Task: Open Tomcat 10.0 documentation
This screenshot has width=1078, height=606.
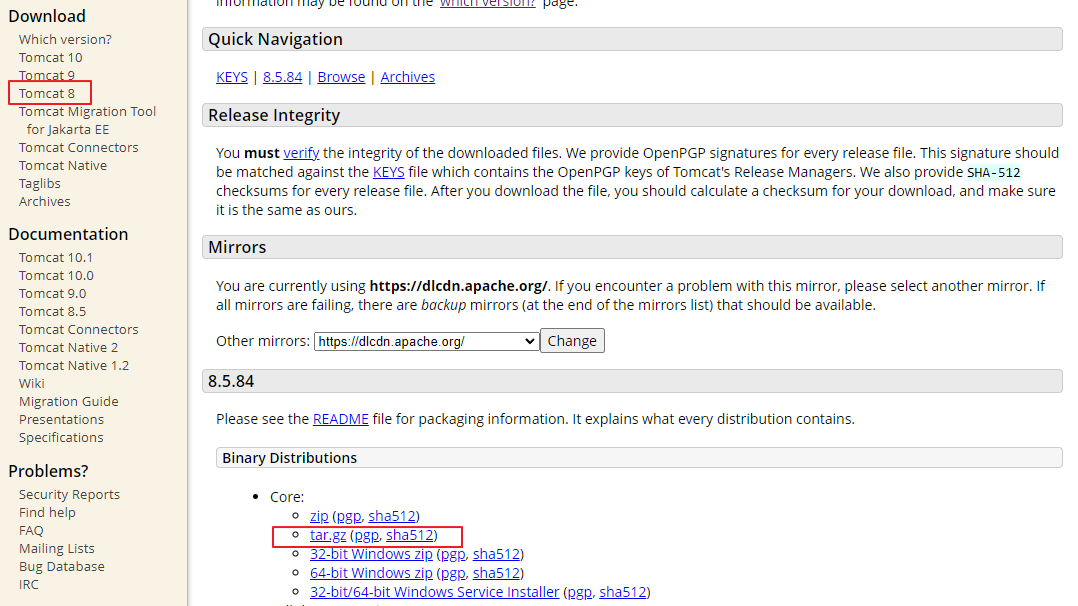Action: point(56,275)
